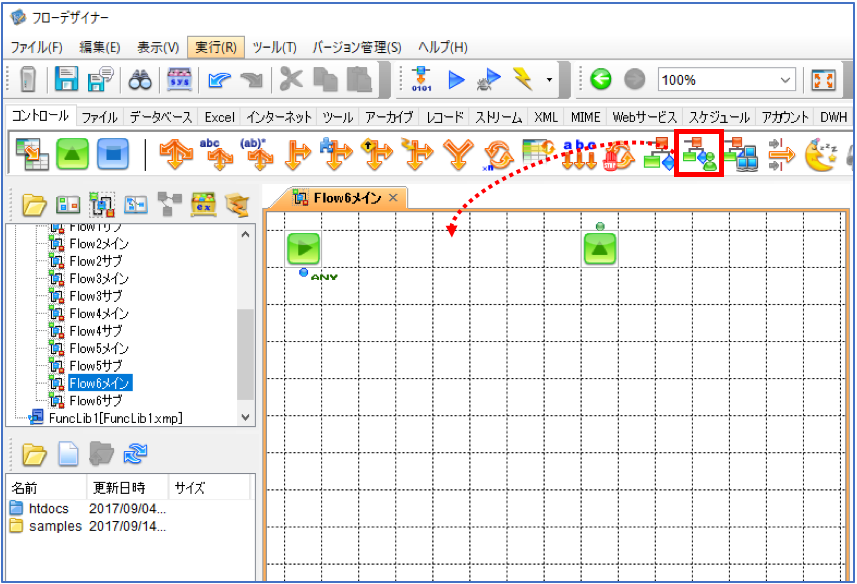This screenshot has width=857, height=584.
Task: Select FuncLib1[FuncLib1.xmp] tree item
Action: [115, 418]
